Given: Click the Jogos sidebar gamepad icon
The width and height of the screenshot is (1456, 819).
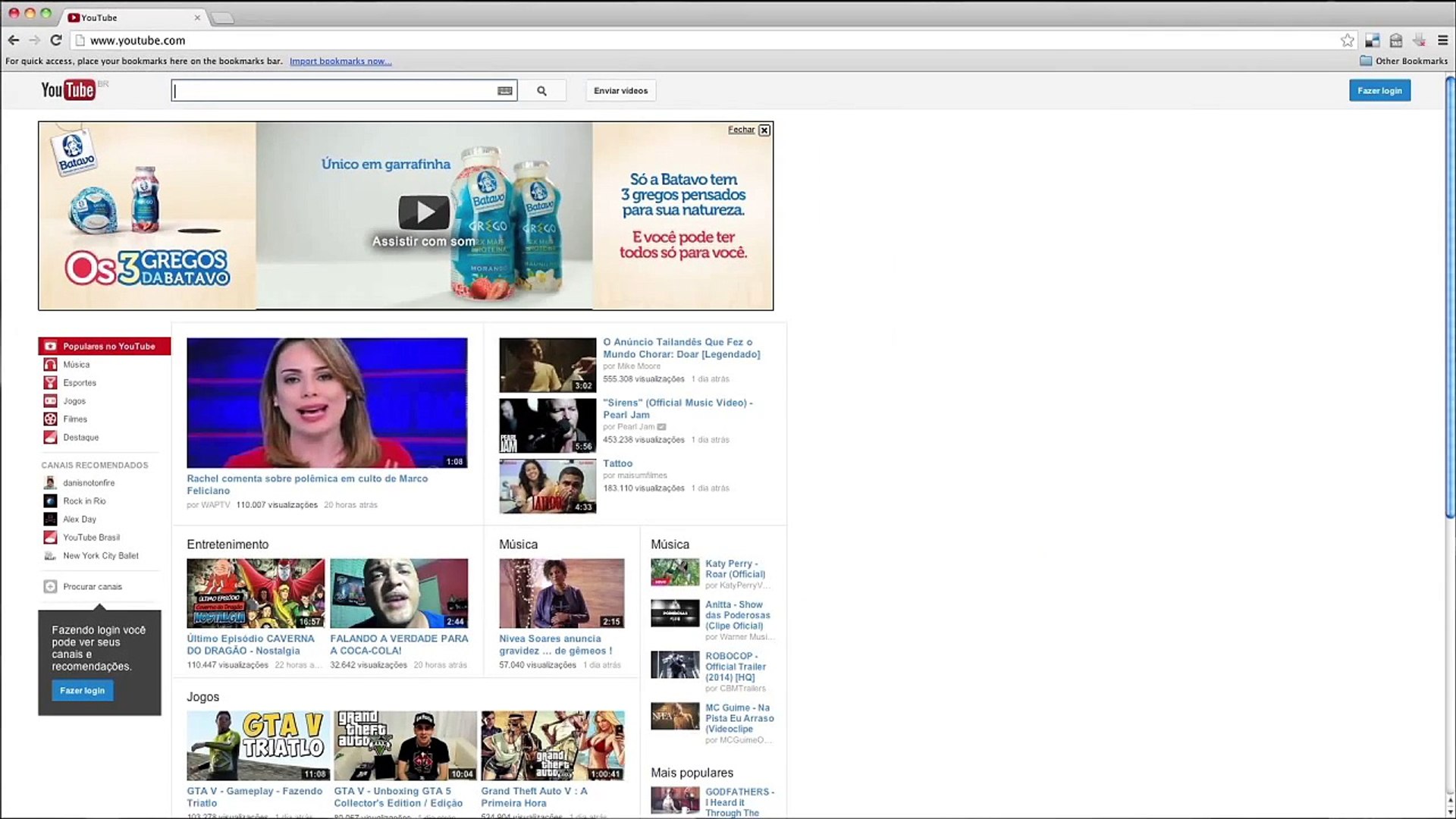Looking at the screenshot, I should tap(50, 401).
